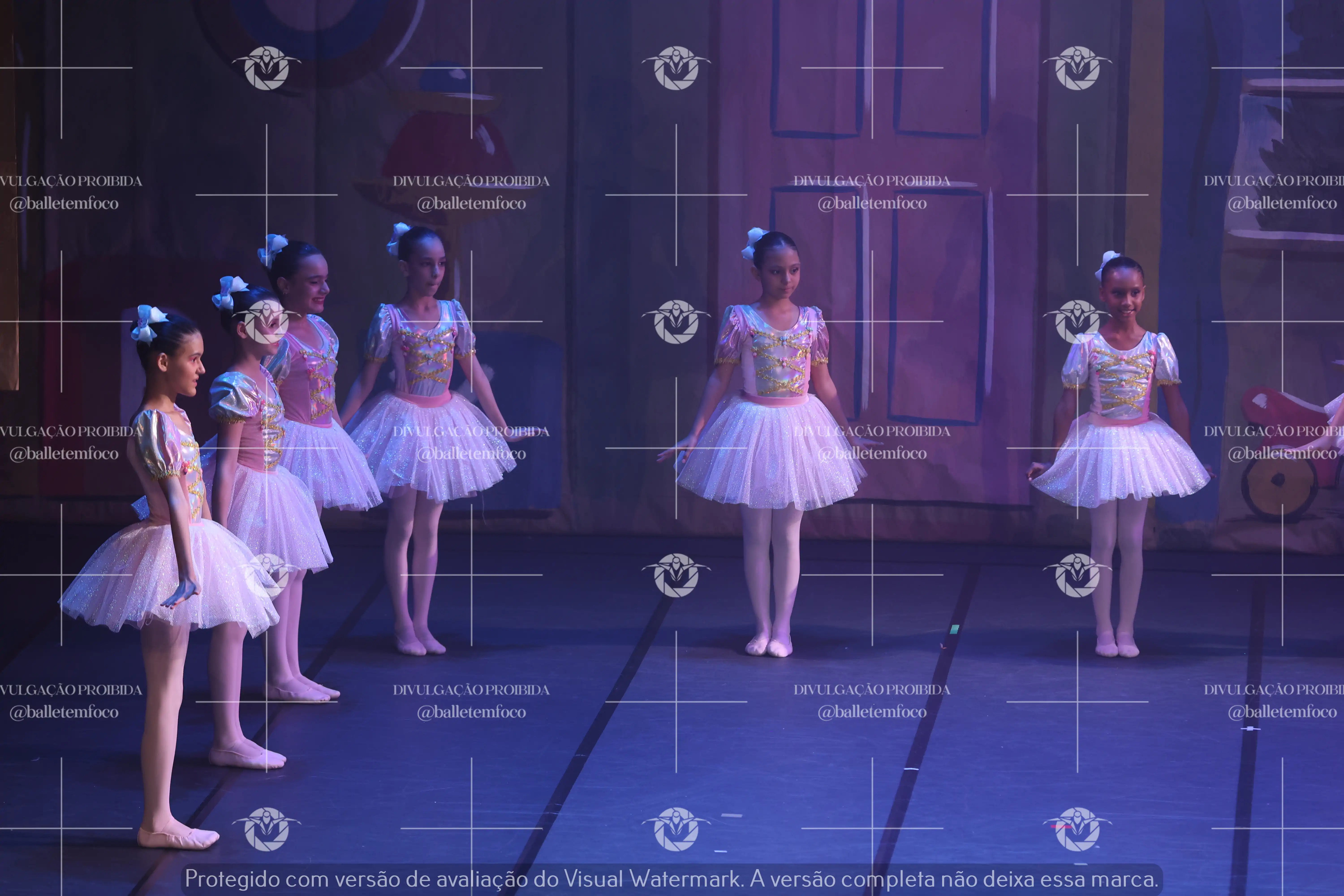
Task: Click the camera logo watermark over the second dancer's face
Action: (x=266, y=322)
